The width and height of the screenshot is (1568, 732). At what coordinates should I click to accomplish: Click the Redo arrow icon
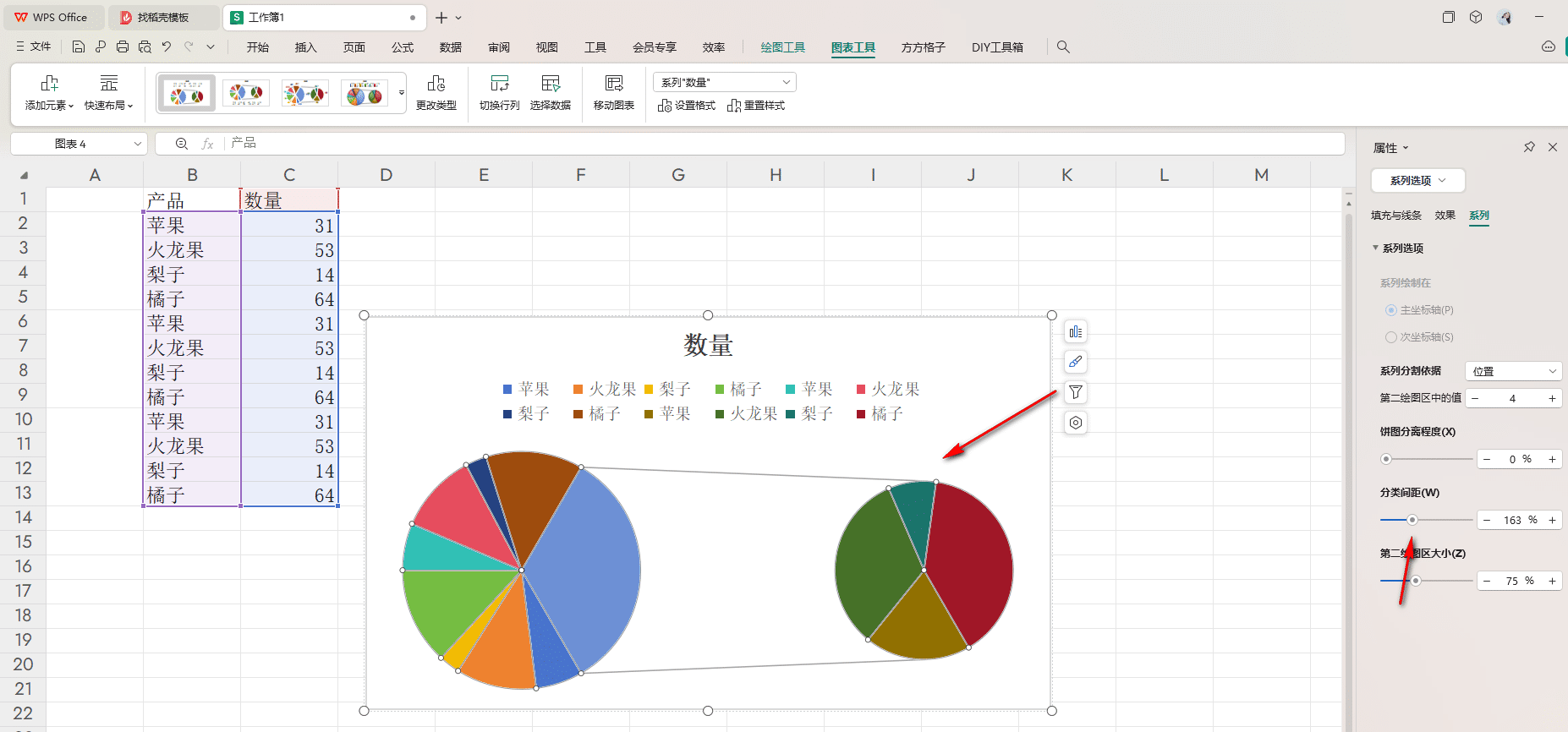click(189, 47)
